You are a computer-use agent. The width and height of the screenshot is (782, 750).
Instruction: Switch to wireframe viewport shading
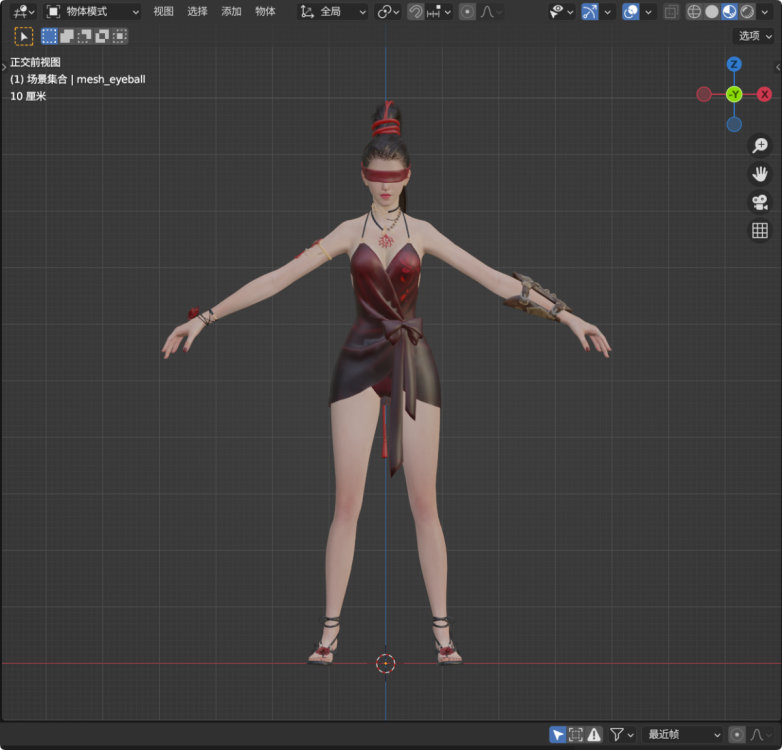[694, 12]
